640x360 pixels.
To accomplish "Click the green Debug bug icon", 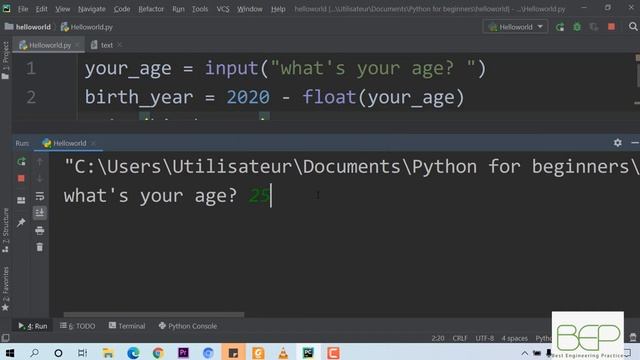I will tap(577, 27).
